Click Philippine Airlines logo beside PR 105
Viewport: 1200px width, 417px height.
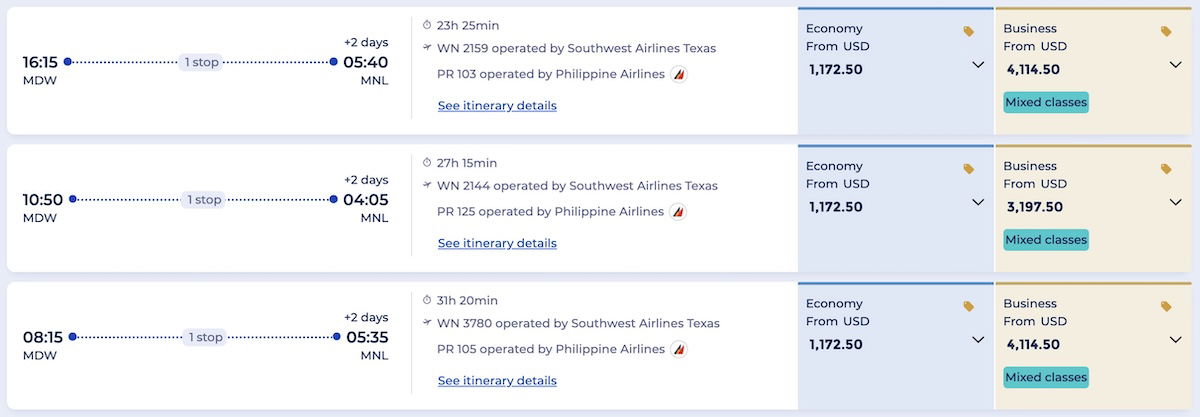[679, 350]
